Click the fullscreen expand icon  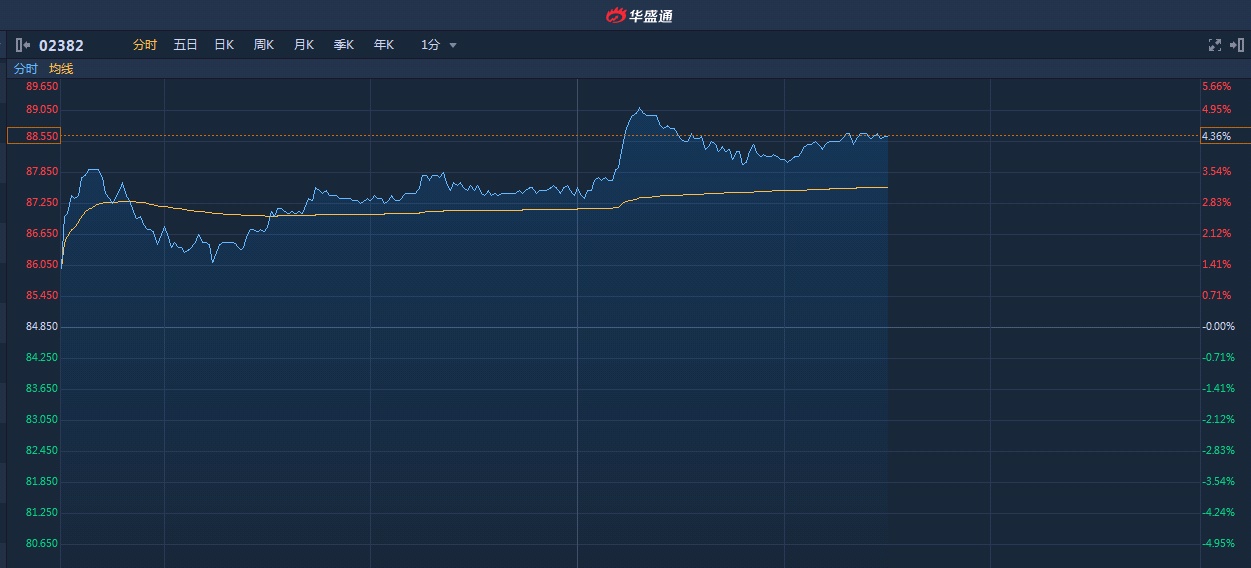(1215, 45)
